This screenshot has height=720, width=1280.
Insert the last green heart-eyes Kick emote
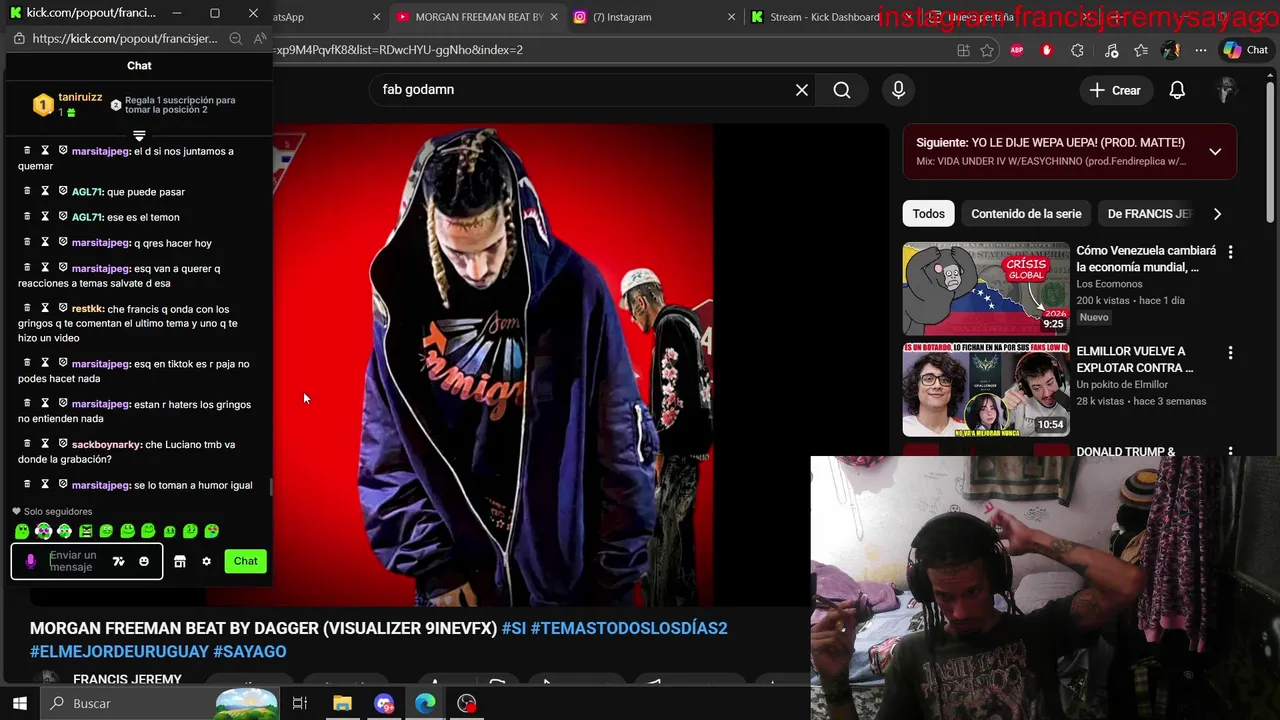pyautogui.click(x=212, y=531)
